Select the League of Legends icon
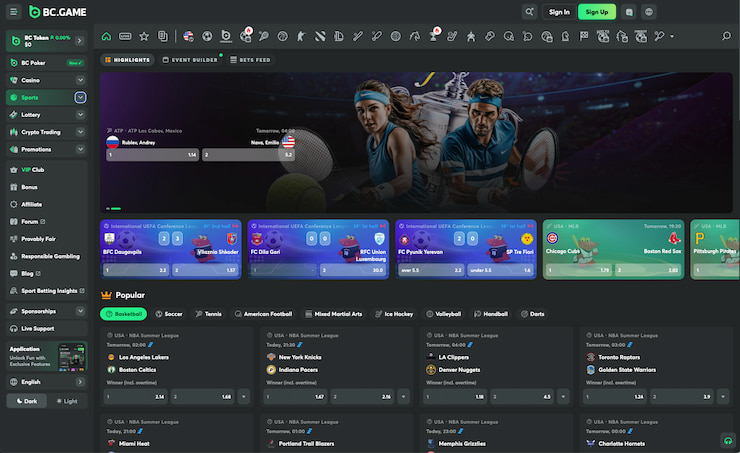The image size is (740, 453). pyautogui.click(x=339, y=36)
